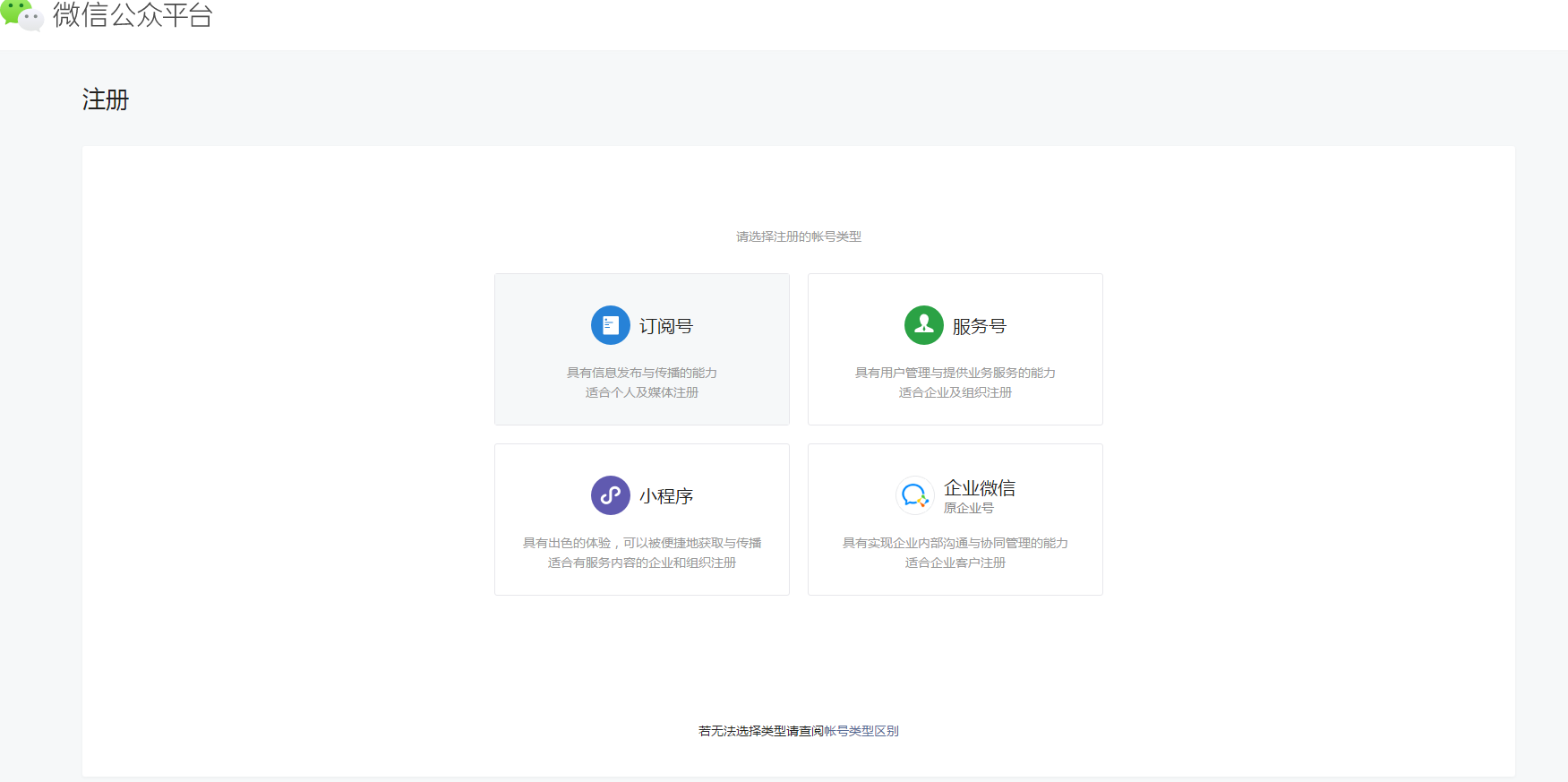Click text 适合企业客户注册
The image size is (1568, 782).
[955, 563]
